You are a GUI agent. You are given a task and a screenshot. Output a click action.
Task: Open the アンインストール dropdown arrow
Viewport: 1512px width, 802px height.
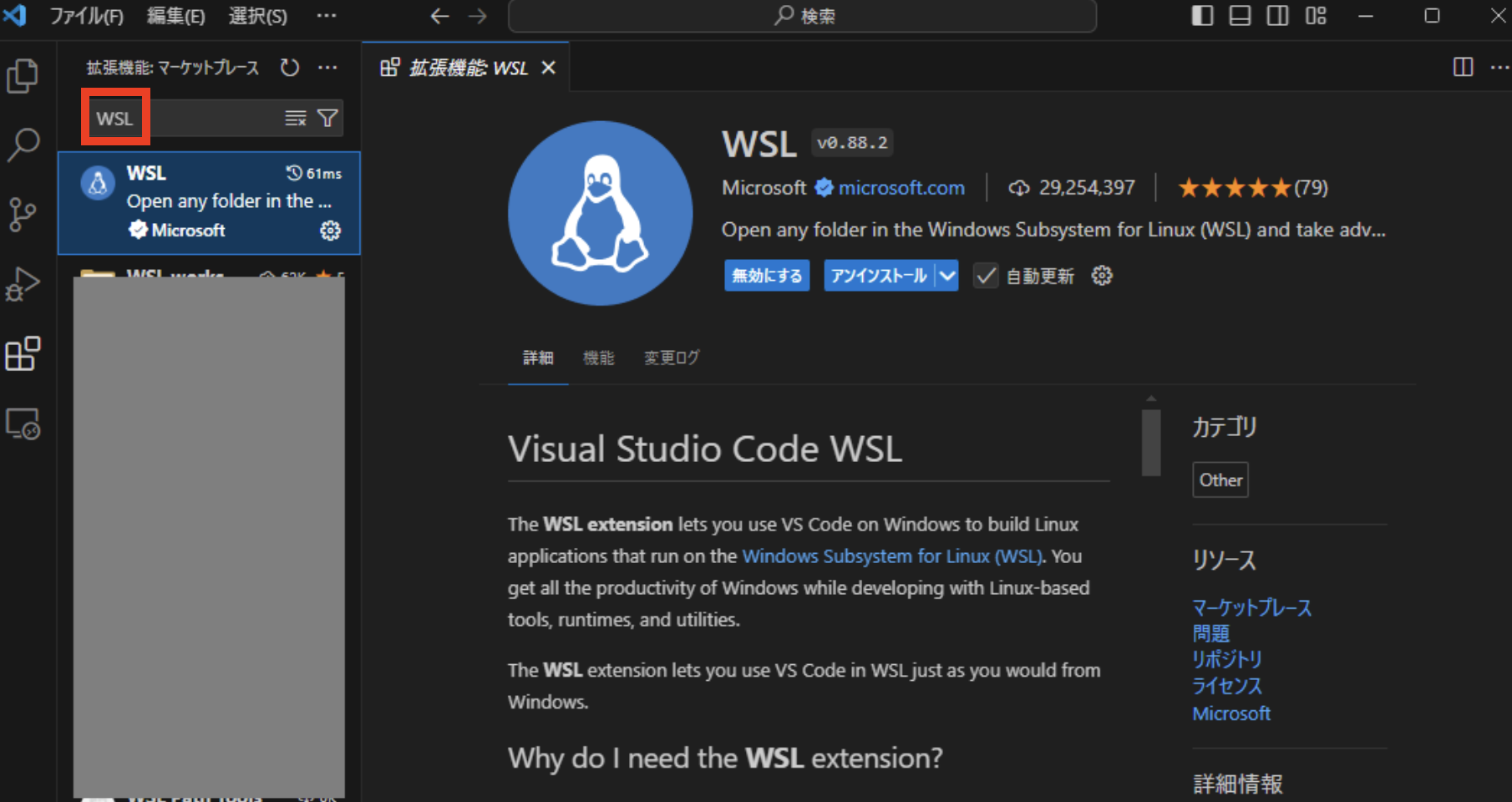(946, 276)
